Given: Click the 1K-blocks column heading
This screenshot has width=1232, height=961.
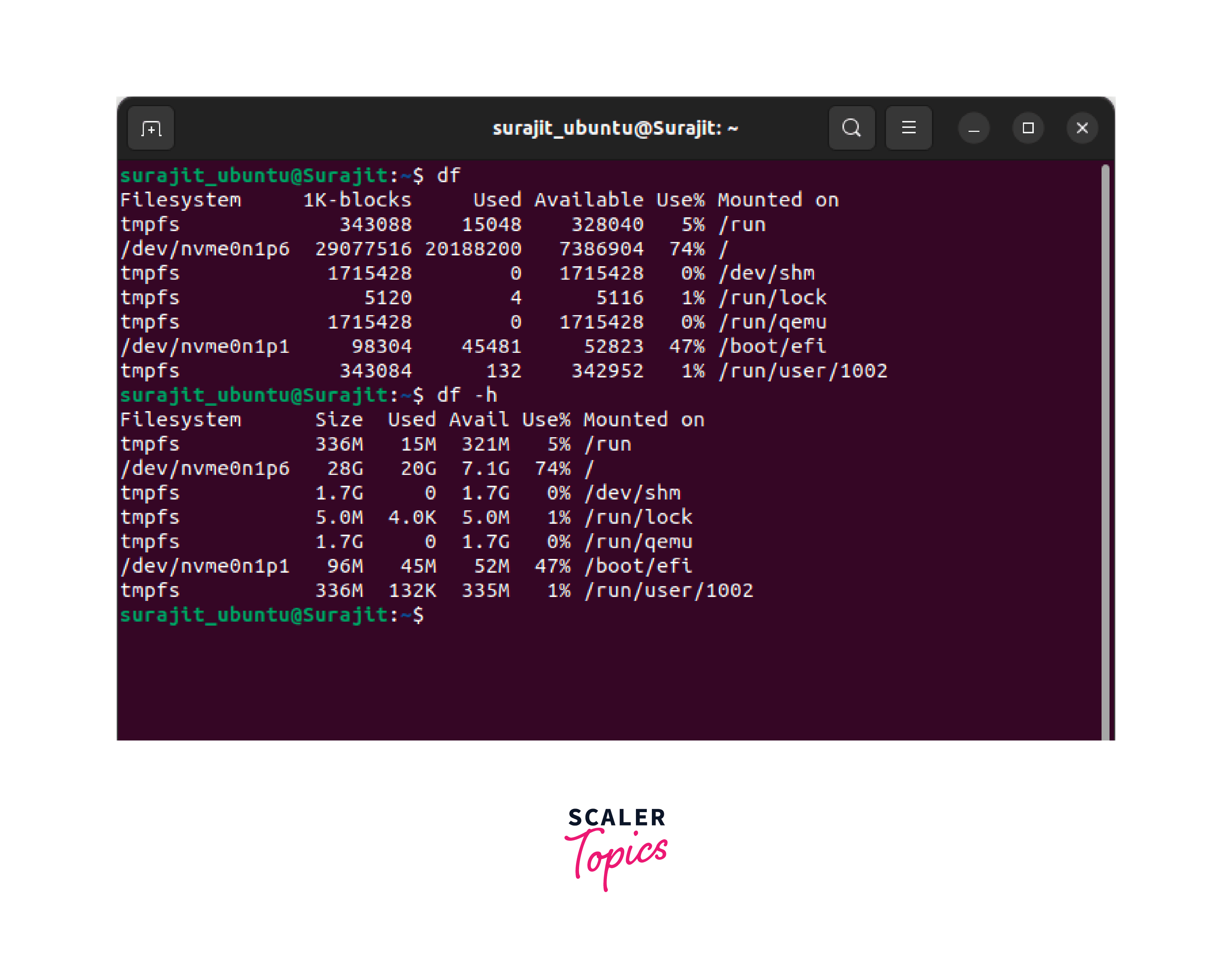Looking at the screenshot, I should coord(357,200).
